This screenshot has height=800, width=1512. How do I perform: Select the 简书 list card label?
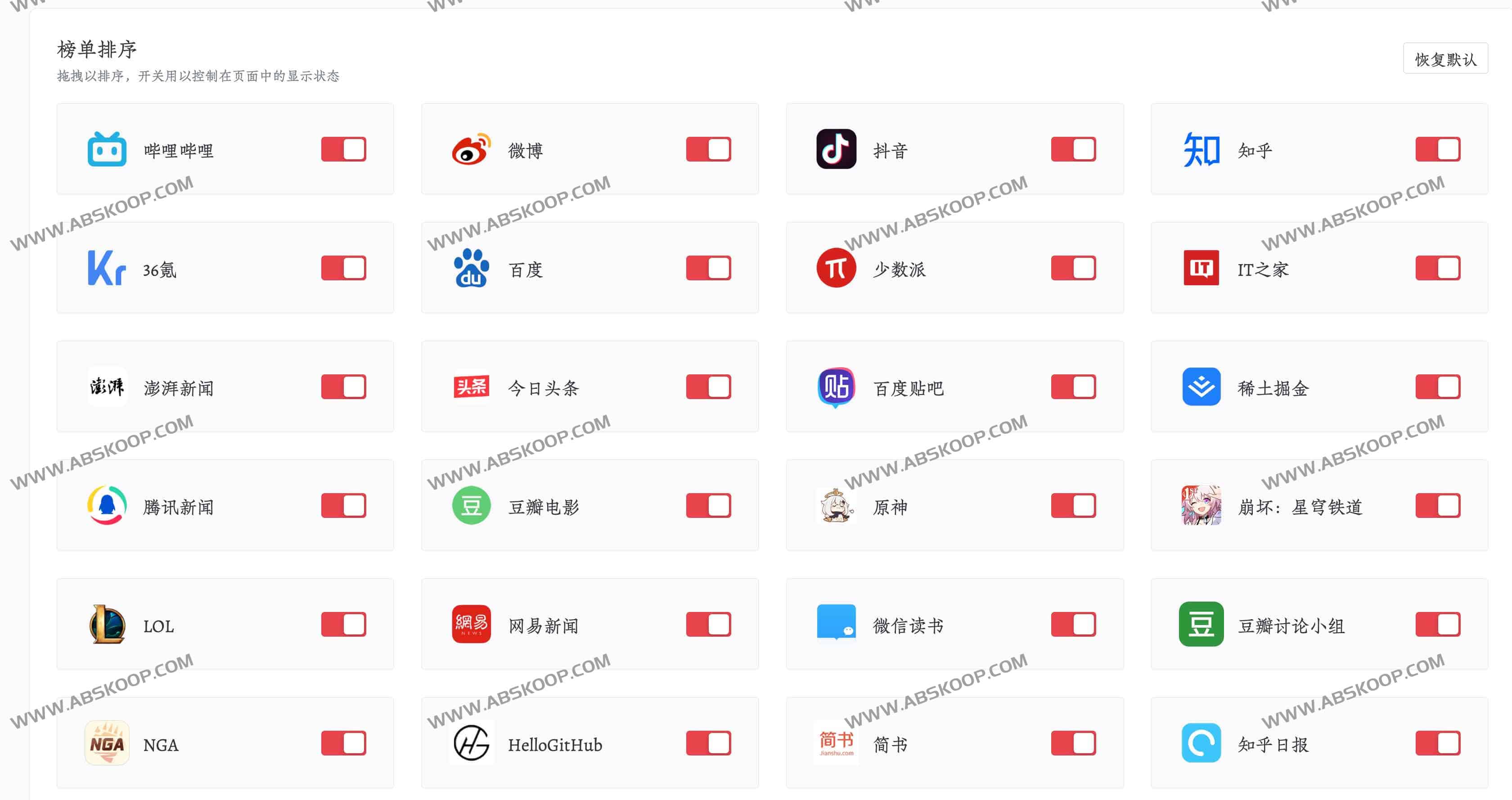pos(890,745)
